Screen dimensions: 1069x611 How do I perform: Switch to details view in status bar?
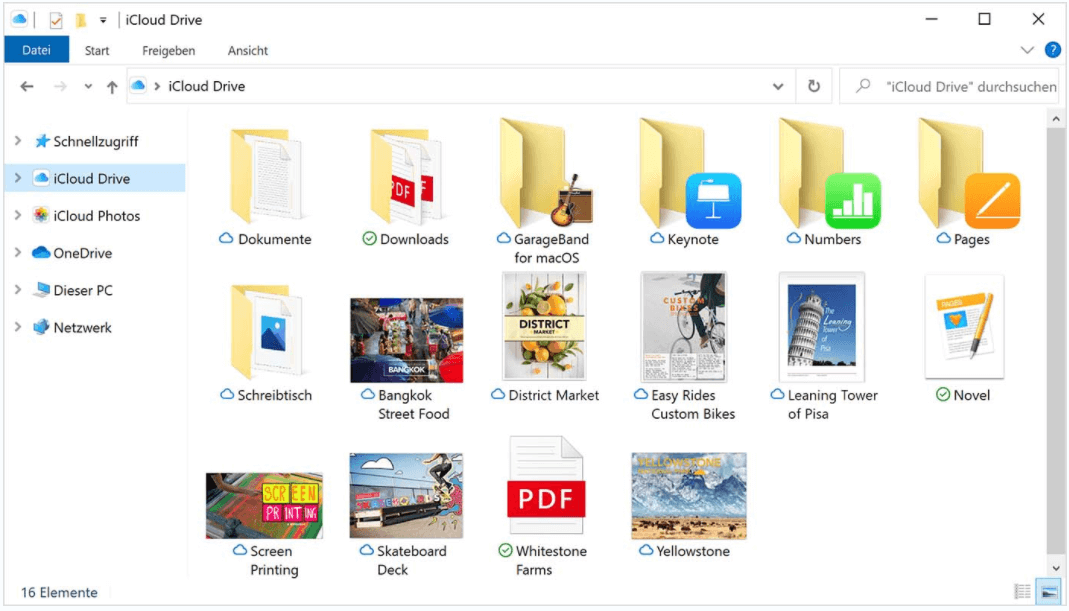1022,592
